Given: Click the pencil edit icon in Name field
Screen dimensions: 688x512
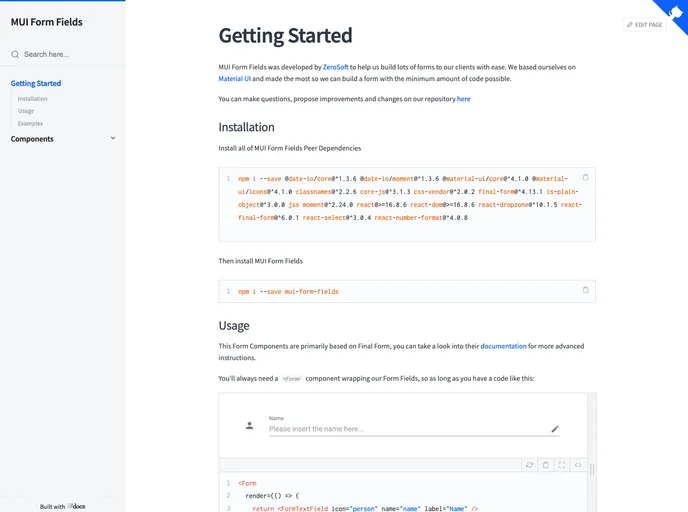Looking at the screenshot, I should pyautogui.click(x=555, y=429).
